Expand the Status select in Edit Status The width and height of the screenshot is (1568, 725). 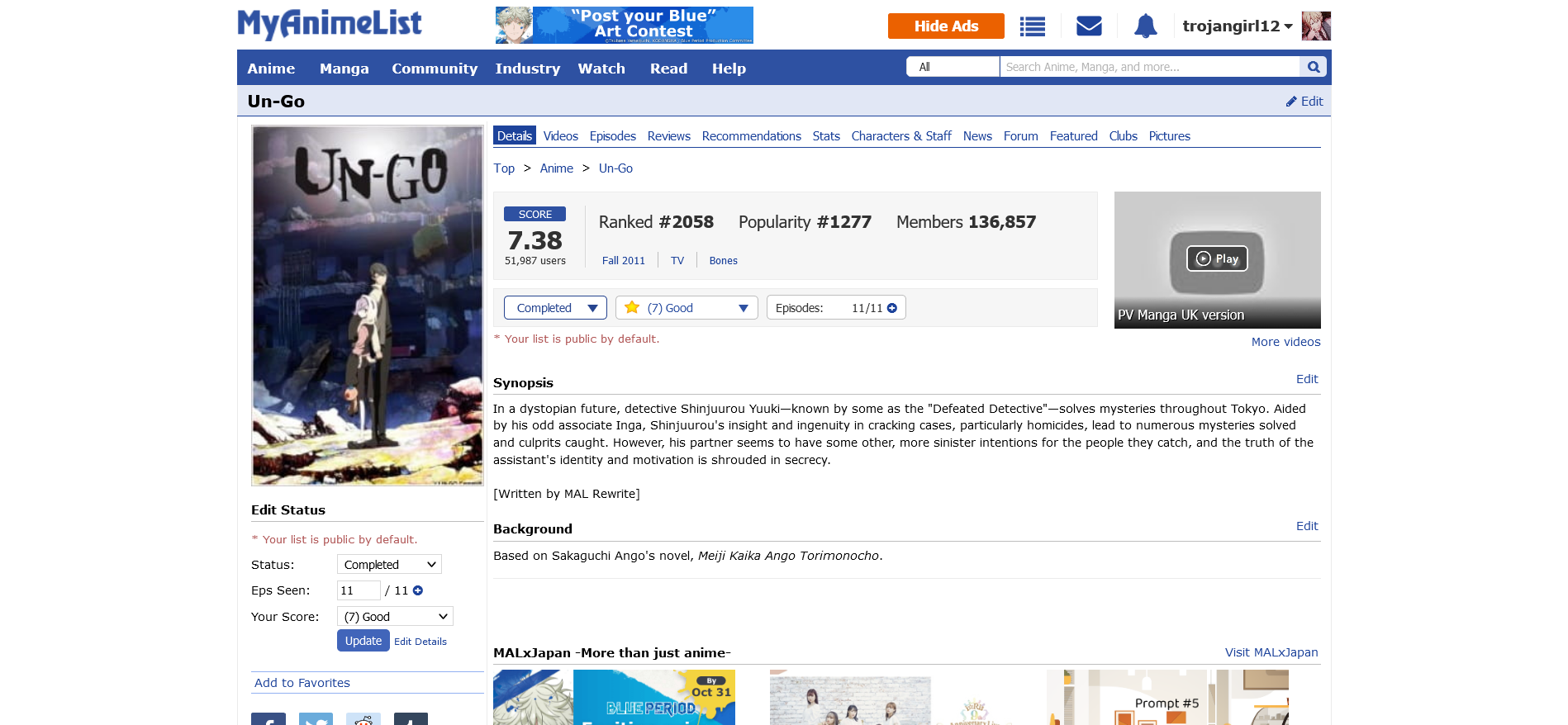coord(389,565)
